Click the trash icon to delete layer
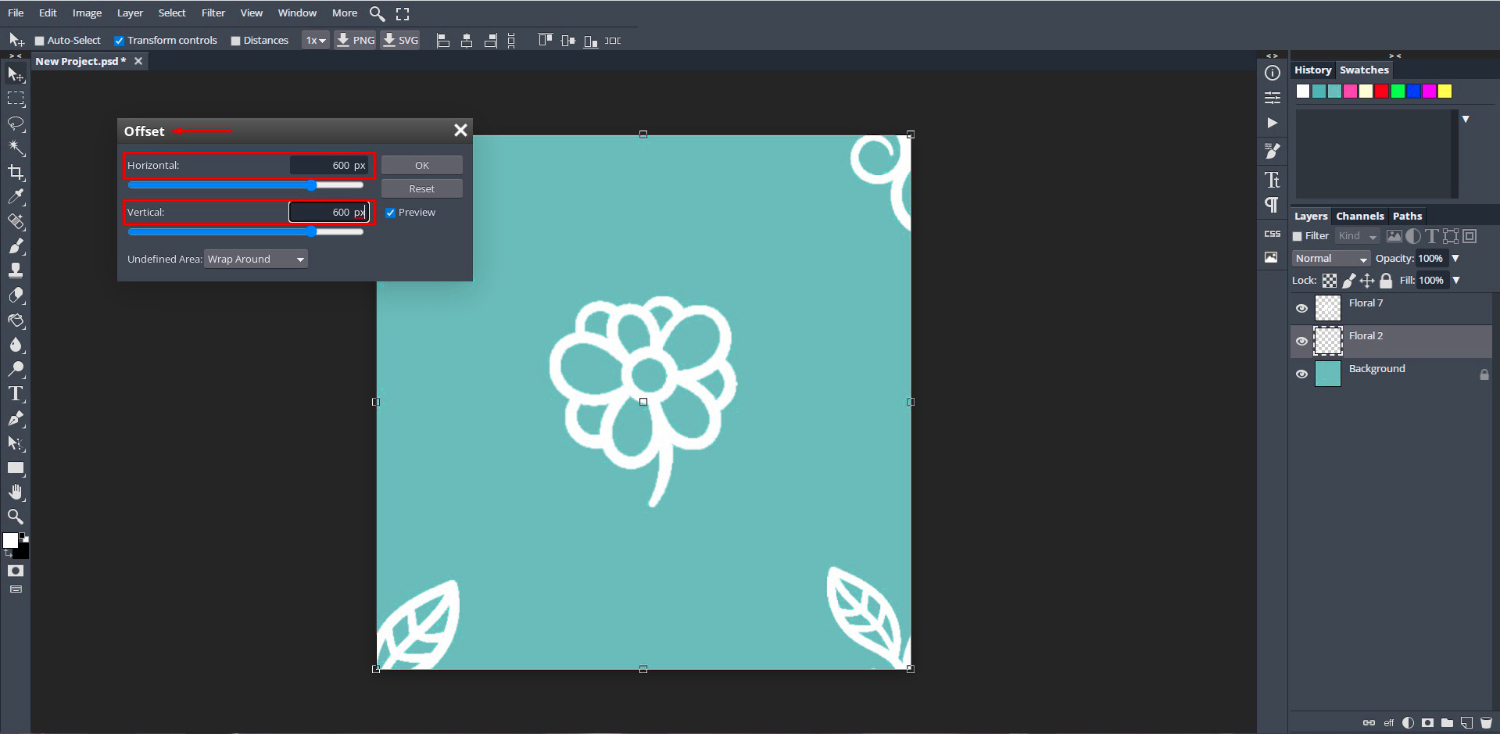 coord(1485,722)
